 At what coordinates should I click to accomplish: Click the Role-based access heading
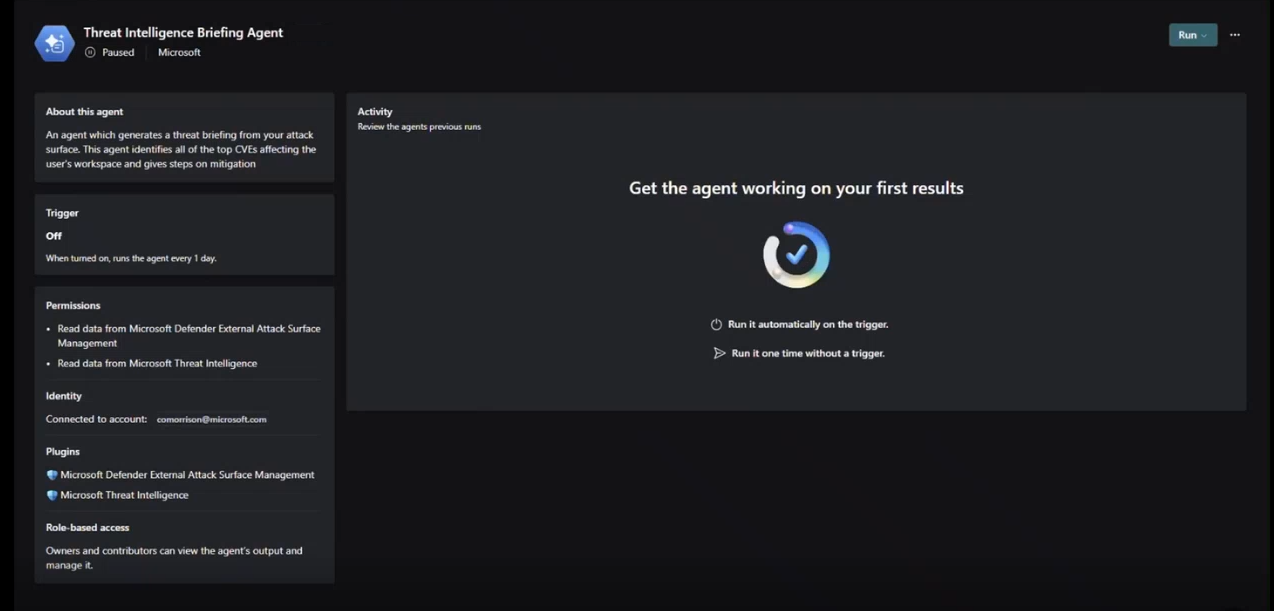pos(87,527)
